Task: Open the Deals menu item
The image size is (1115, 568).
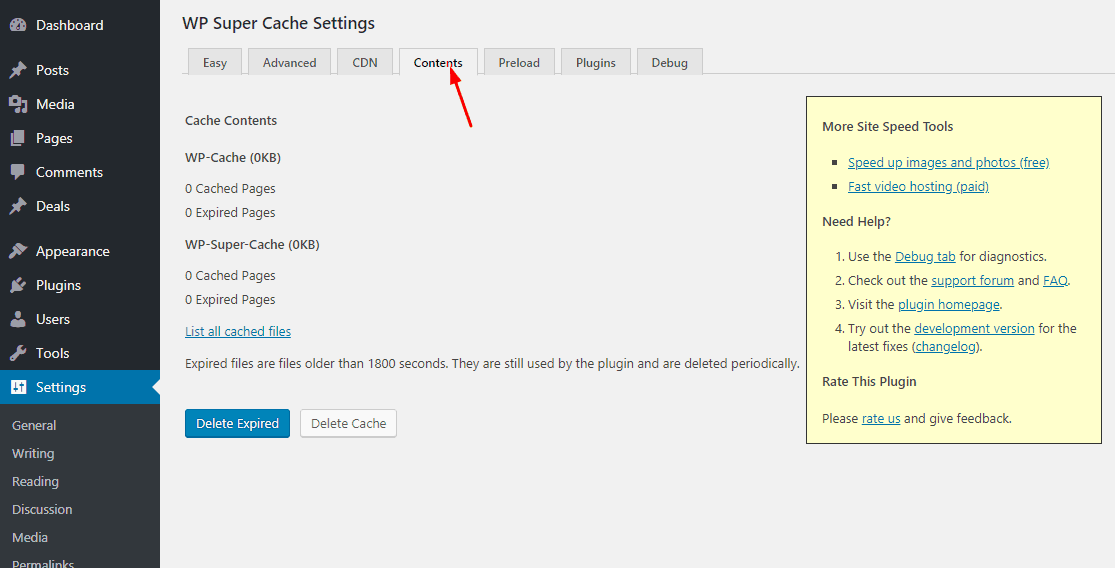Action: click(x=80, y=206)
